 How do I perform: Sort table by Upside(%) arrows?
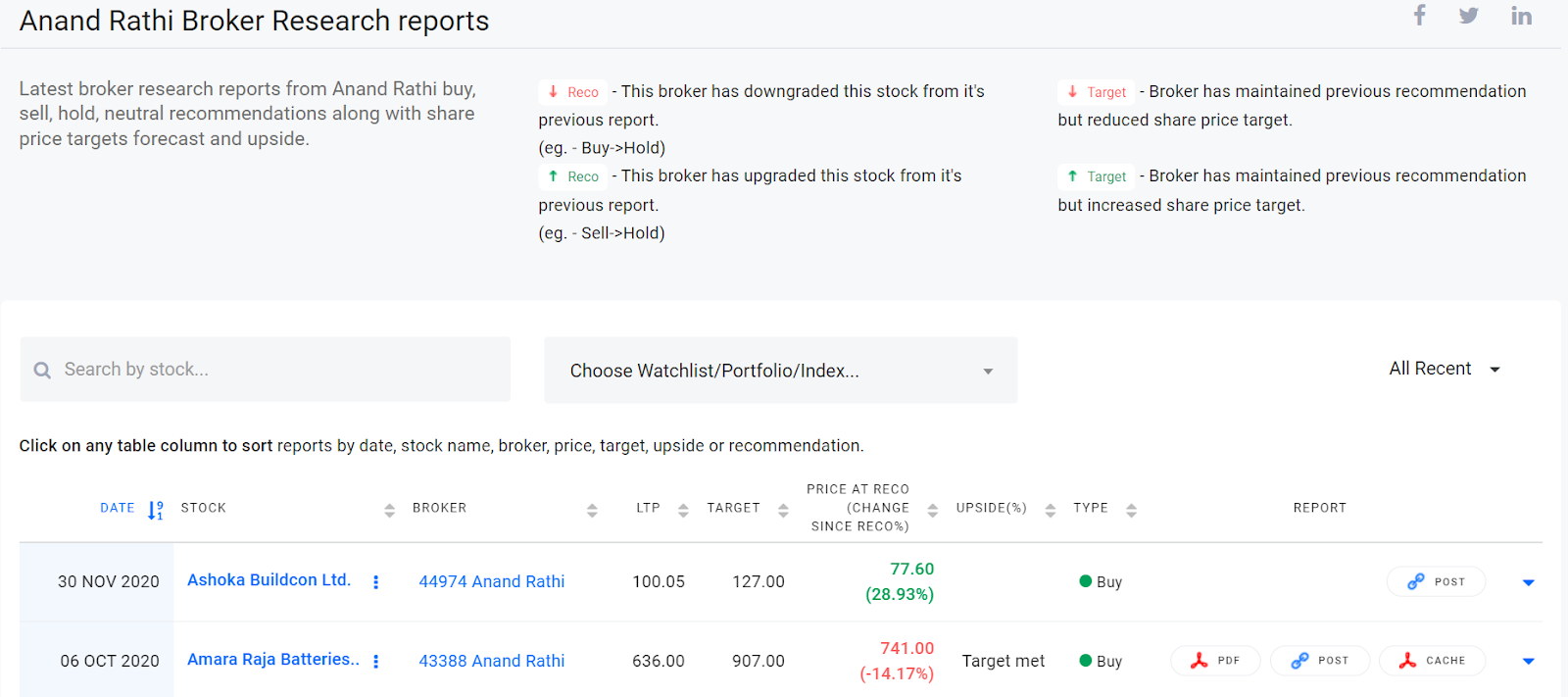coord(1050,510)
